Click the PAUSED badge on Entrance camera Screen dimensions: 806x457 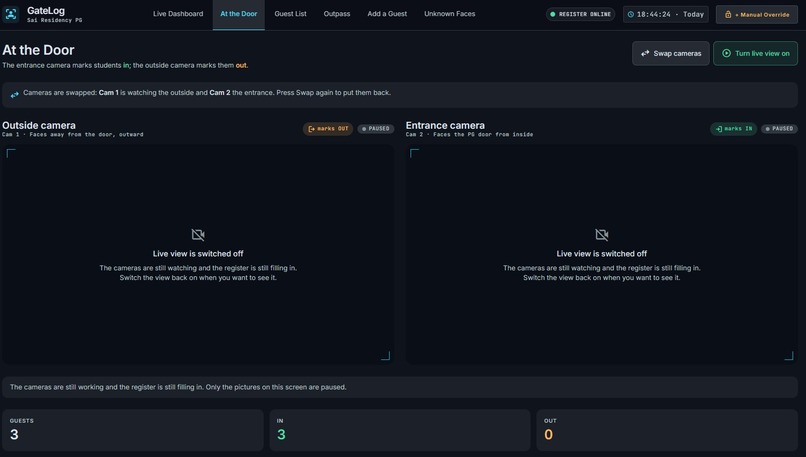pyautogui.click(x=779, y=129)
